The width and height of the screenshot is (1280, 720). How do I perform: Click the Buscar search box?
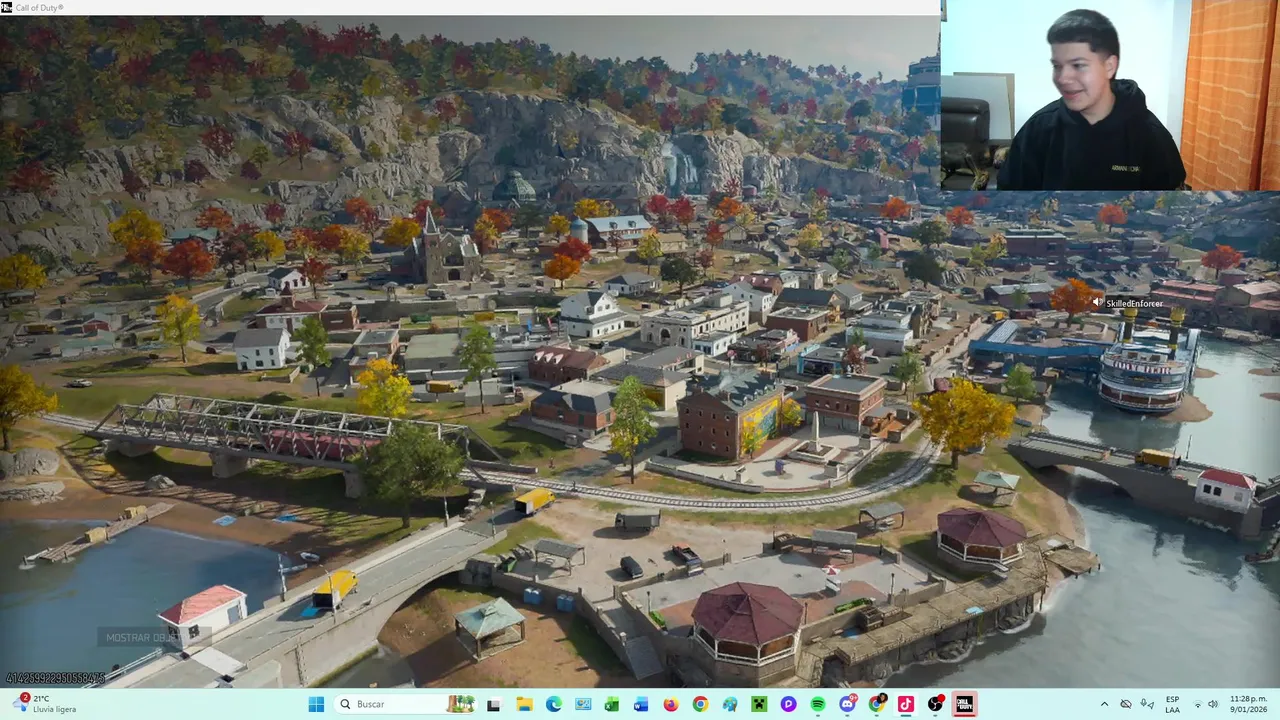point(404,704)
